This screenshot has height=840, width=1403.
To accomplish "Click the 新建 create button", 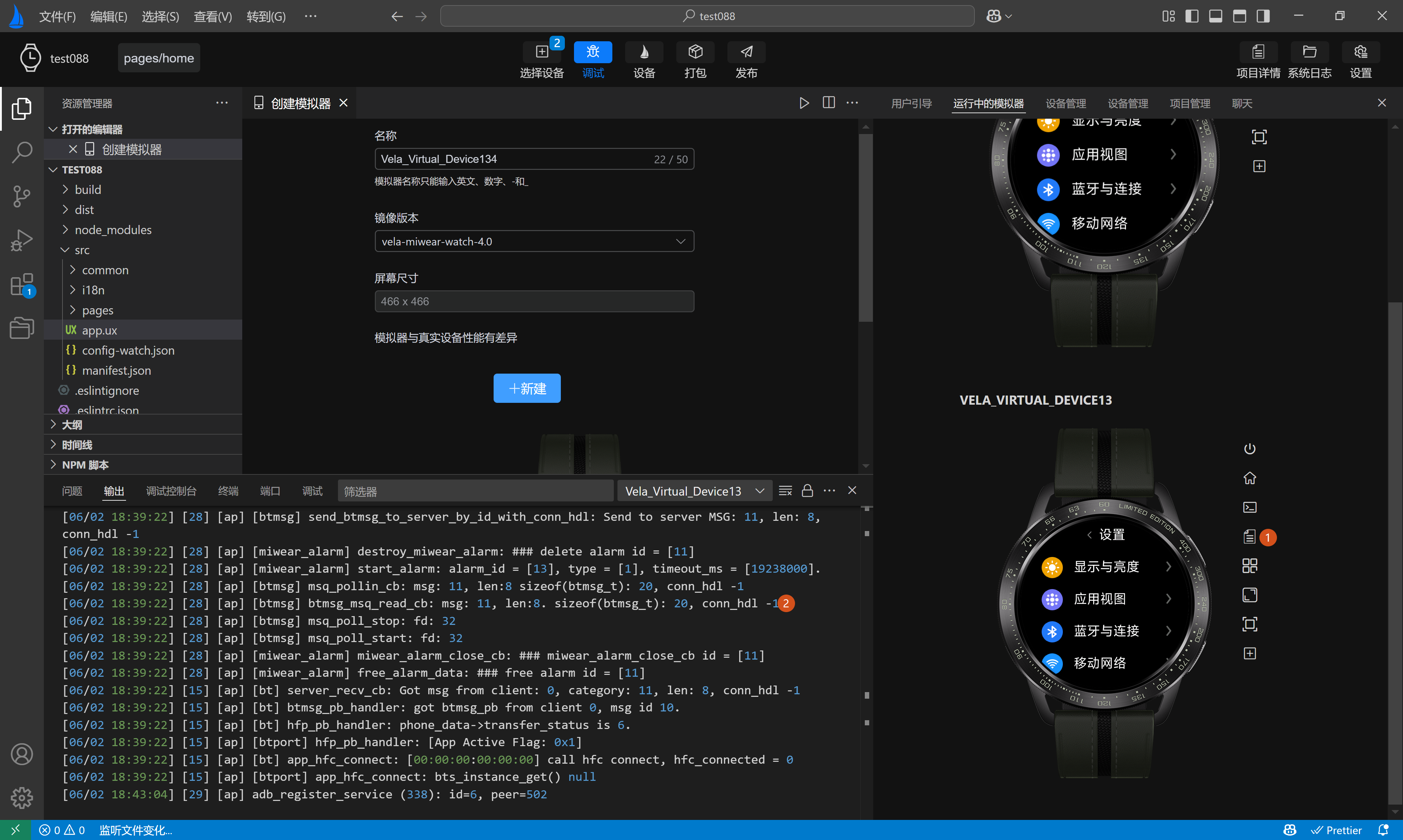I will (526, 388).
